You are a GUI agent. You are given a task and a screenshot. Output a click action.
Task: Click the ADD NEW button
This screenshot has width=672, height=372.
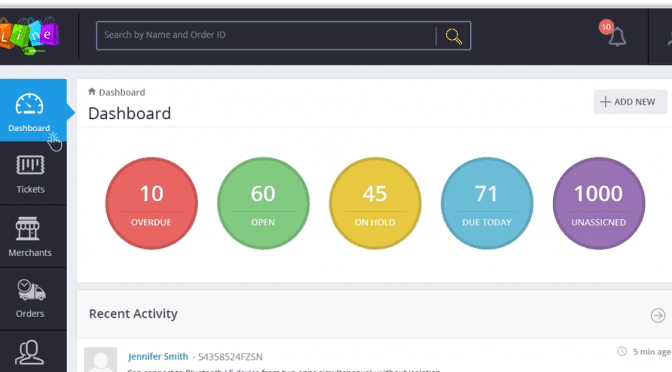point(630,102)
